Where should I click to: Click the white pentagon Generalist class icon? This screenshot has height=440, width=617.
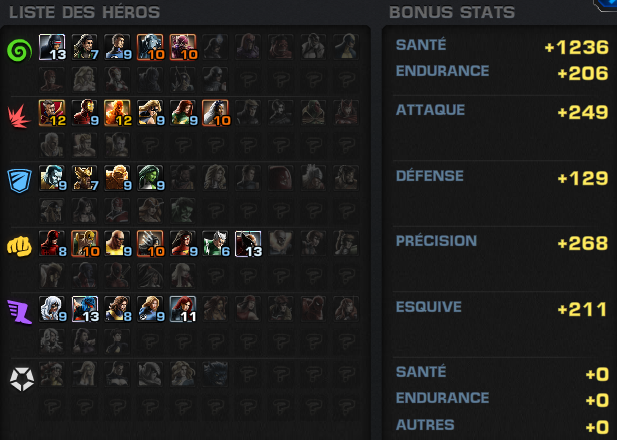22,379
